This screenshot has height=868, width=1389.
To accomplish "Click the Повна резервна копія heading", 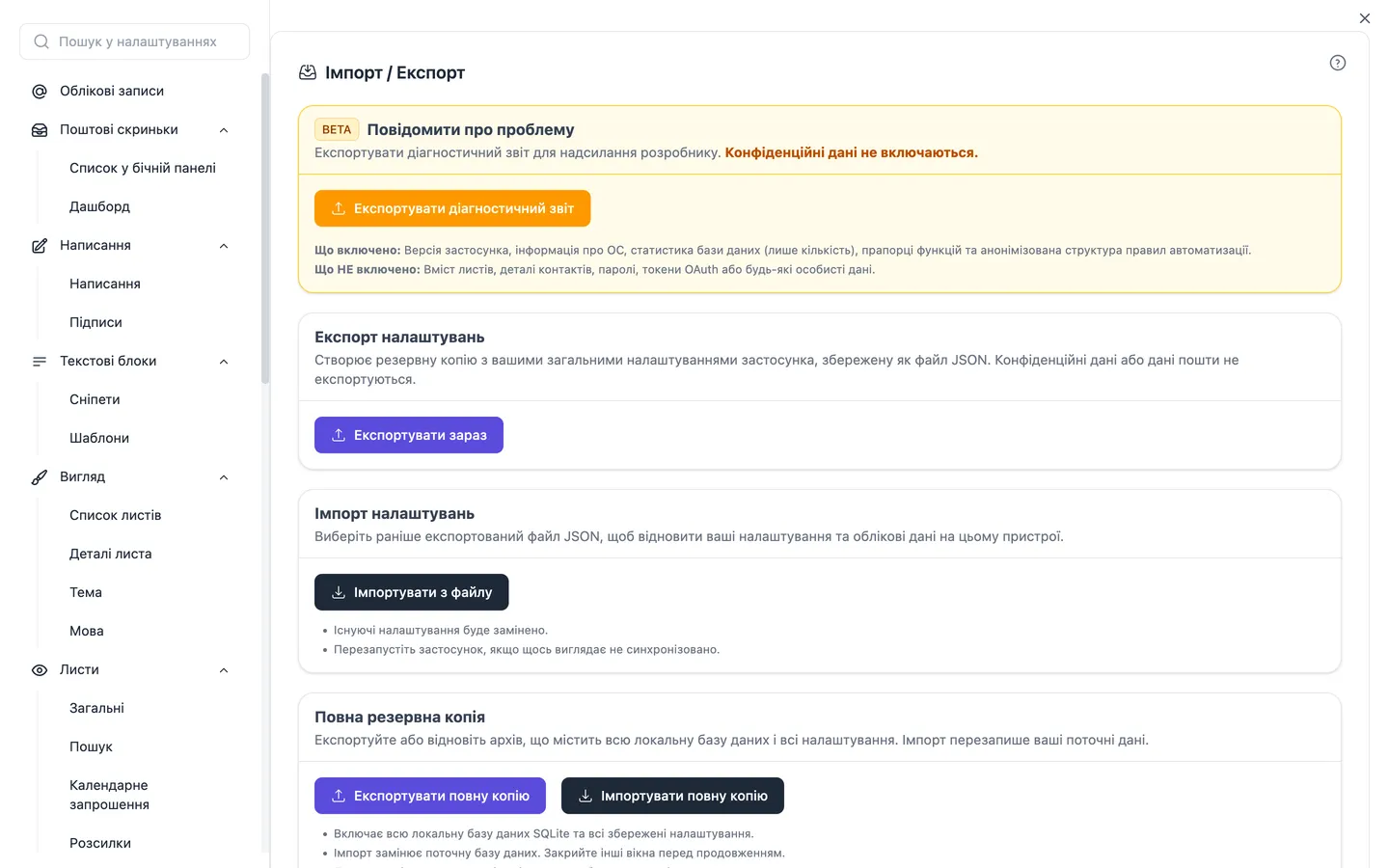I will [399, 717].
